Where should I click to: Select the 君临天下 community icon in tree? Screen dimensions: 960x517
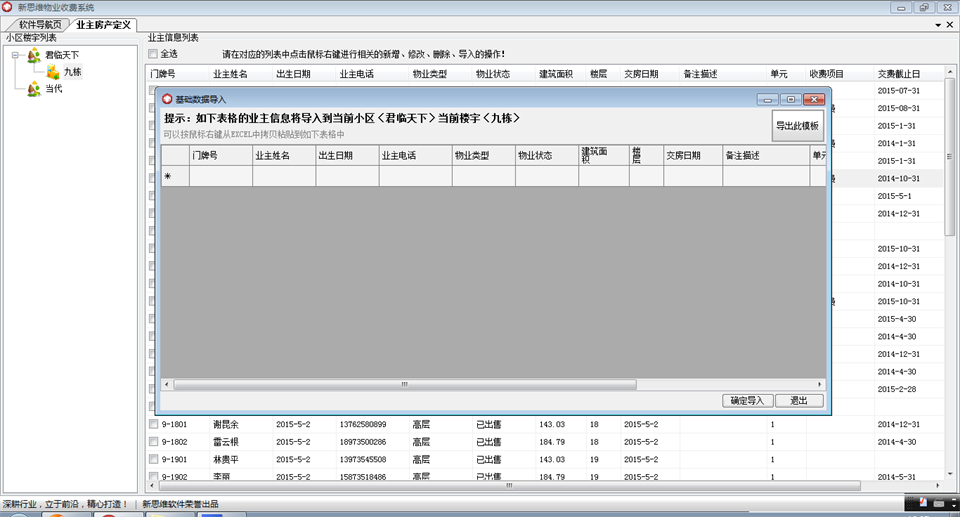click(34, 55)
